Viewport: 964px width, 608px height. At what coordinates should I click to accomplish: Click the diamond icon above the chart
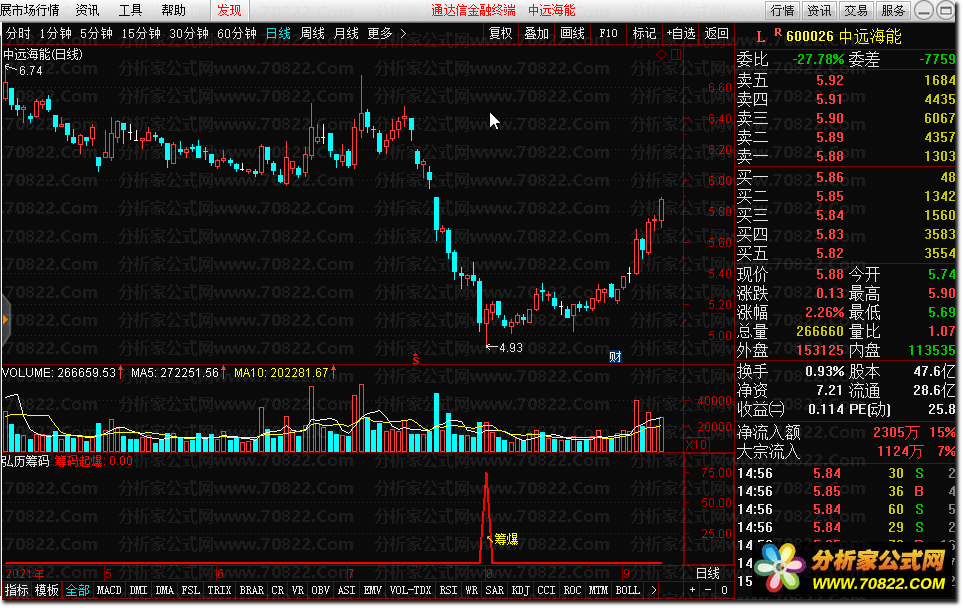pos(662,55)
